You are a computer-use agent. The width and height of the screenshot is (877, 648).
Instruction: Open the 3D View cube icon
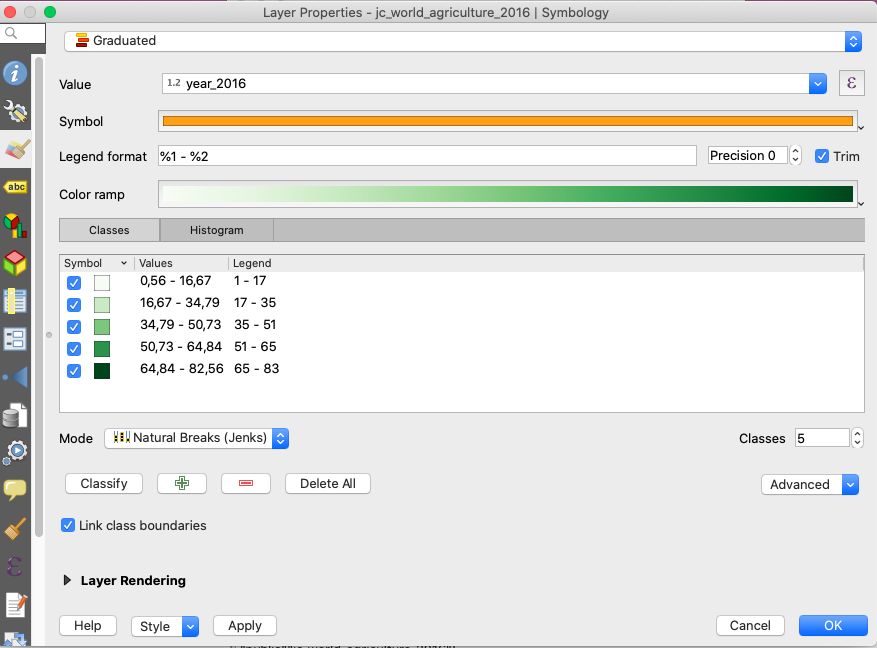click(x=15, y=263)
